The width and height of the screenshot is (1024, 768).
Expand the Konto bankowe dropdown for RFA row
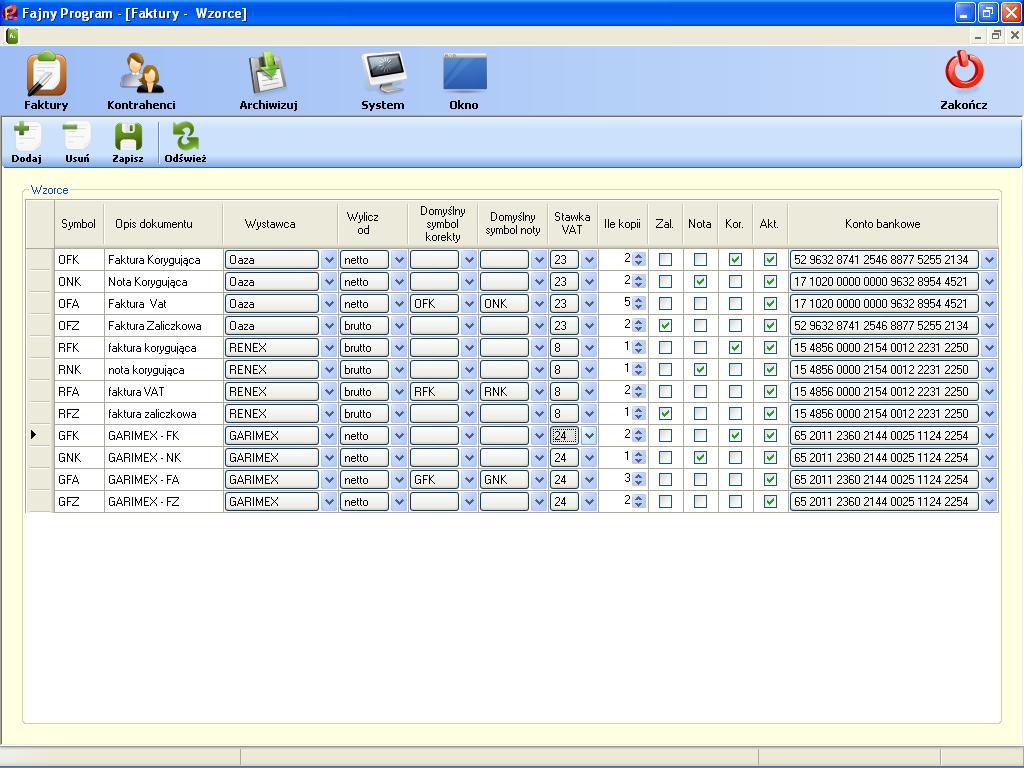coord(989,392)
